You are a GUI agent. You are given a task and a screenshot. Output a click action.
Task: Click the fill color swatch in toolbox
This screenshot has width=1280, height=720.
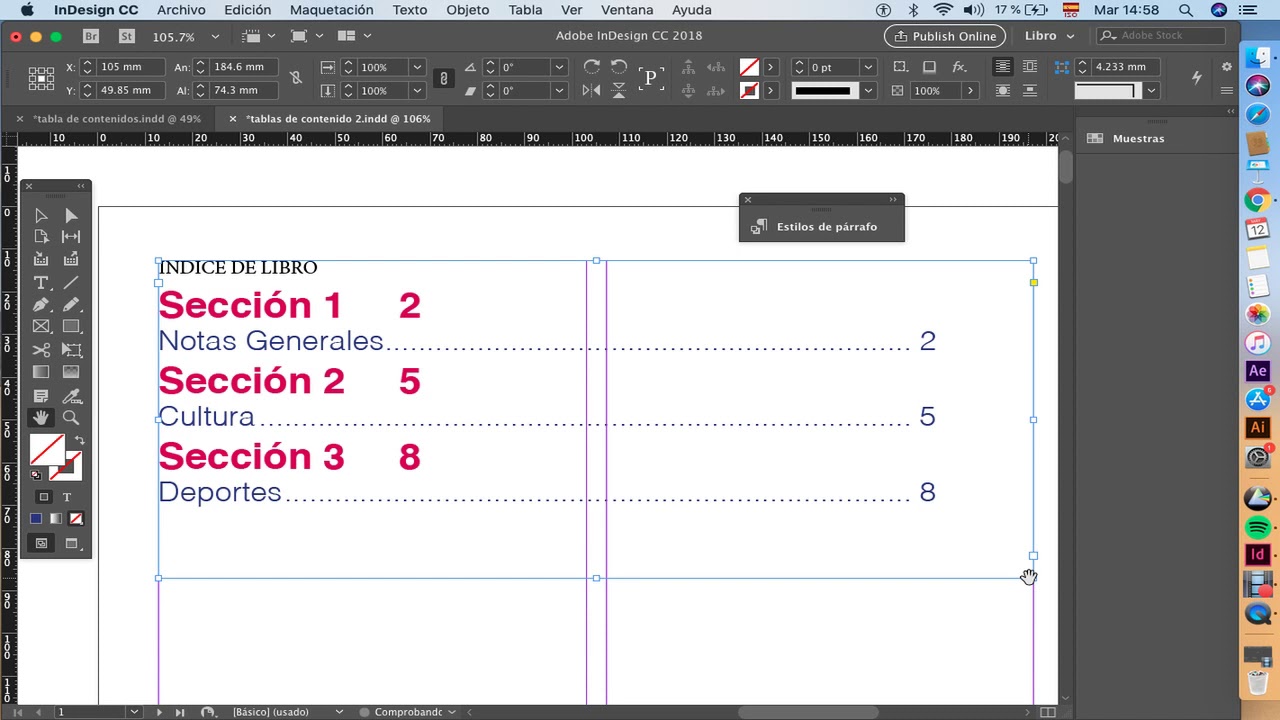tap(47, 451)
